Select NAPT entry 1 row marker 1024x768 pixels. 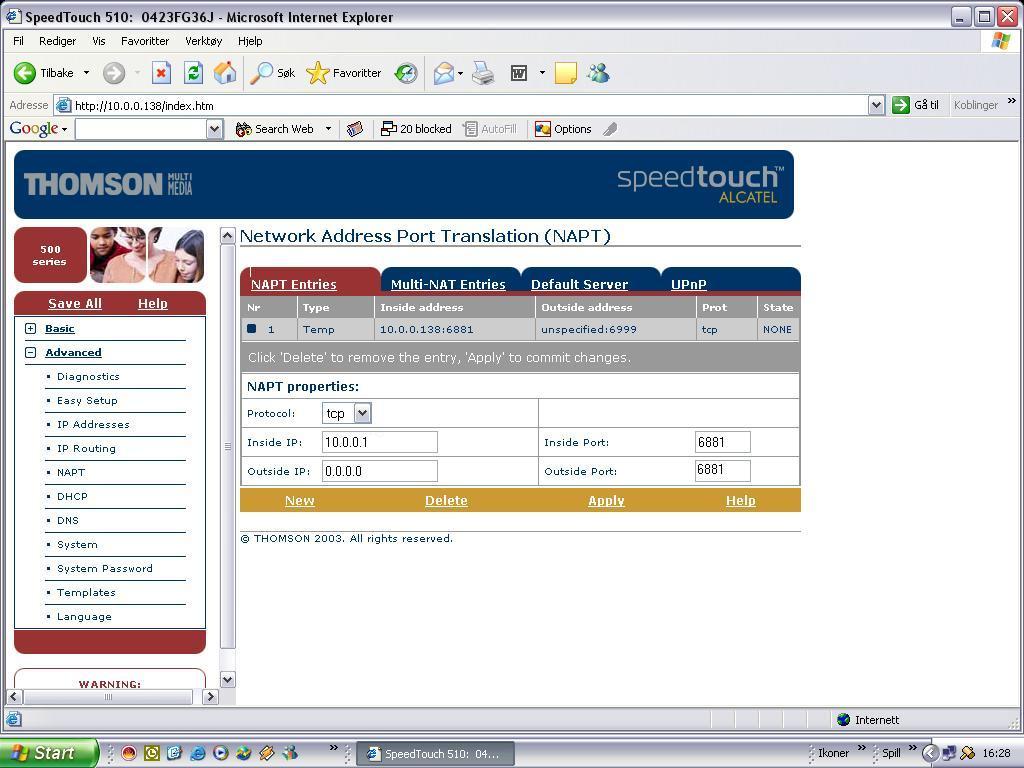coord(251,328)
